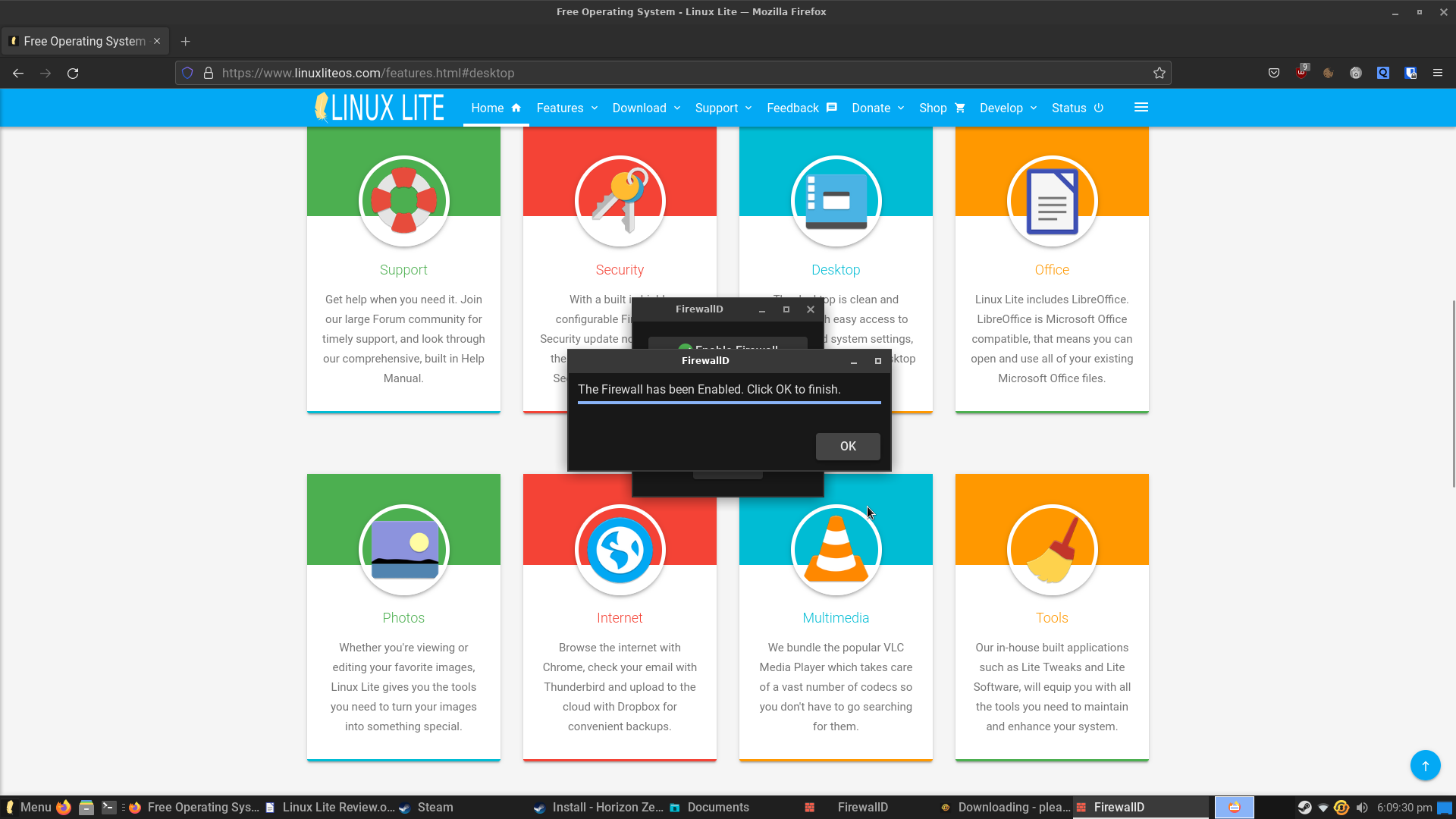This screenshot has width=1456, height=819.
Task: Open the Home navbar item
Action: [x=496, y=108]
